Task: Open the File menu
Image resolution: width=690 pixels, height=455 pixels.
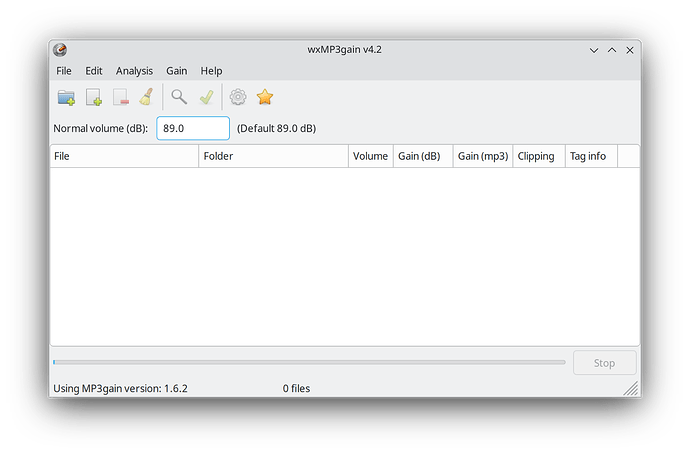Action: pyautogui.click(x=64, y=71)
